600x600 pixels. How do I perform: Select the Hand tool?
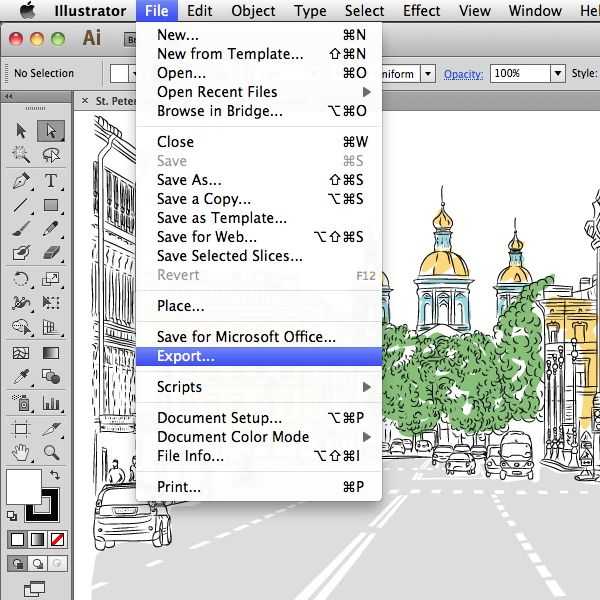(21, 453)
